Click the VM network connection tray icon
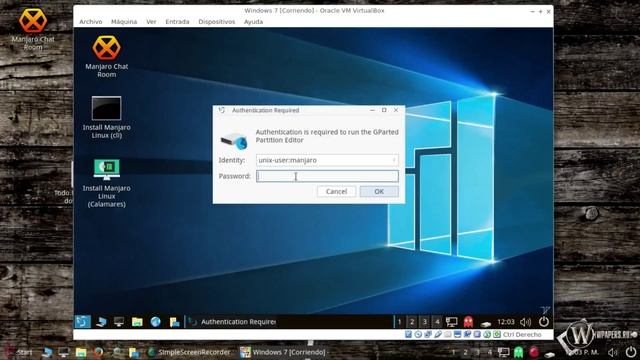This screenshot has width=640, height=360. 451,322
